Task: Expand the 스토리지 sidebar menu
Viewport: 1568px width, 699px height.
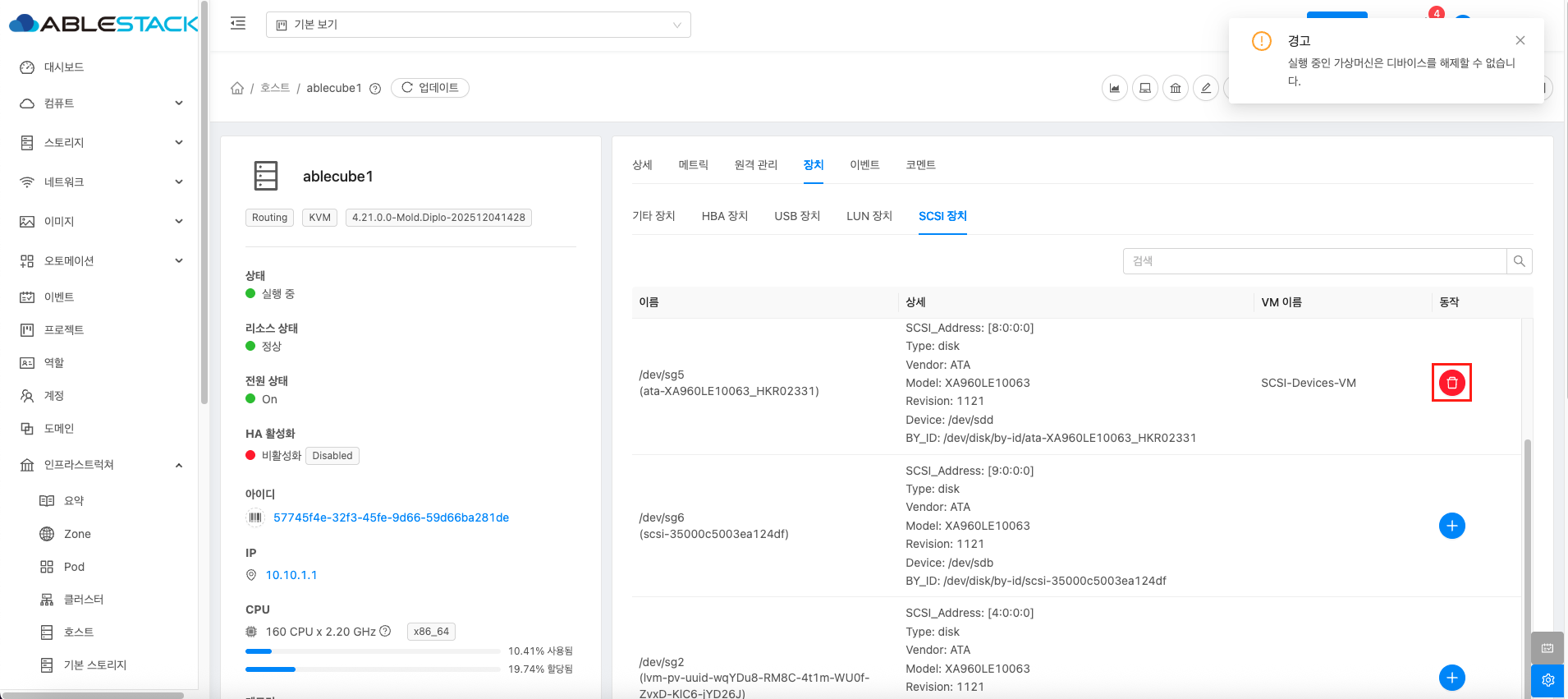Action: click(100, 143)
